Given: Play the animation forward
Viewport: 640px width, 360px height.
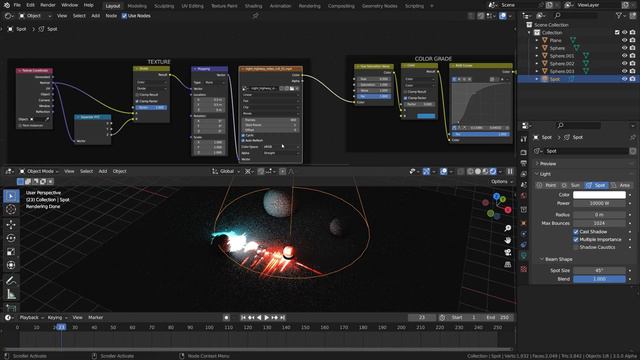Looking at the screenshot, I should point(267,318).
